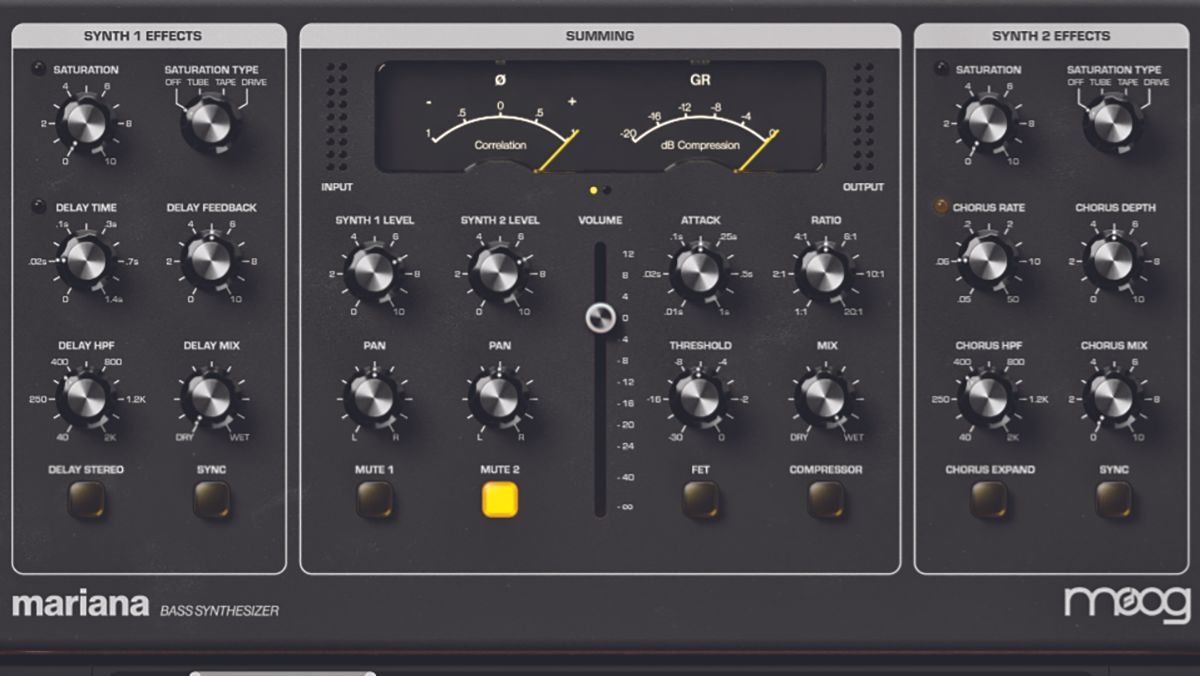Click the SUMMING section header

pyautogui.click(x=600, y=34)
